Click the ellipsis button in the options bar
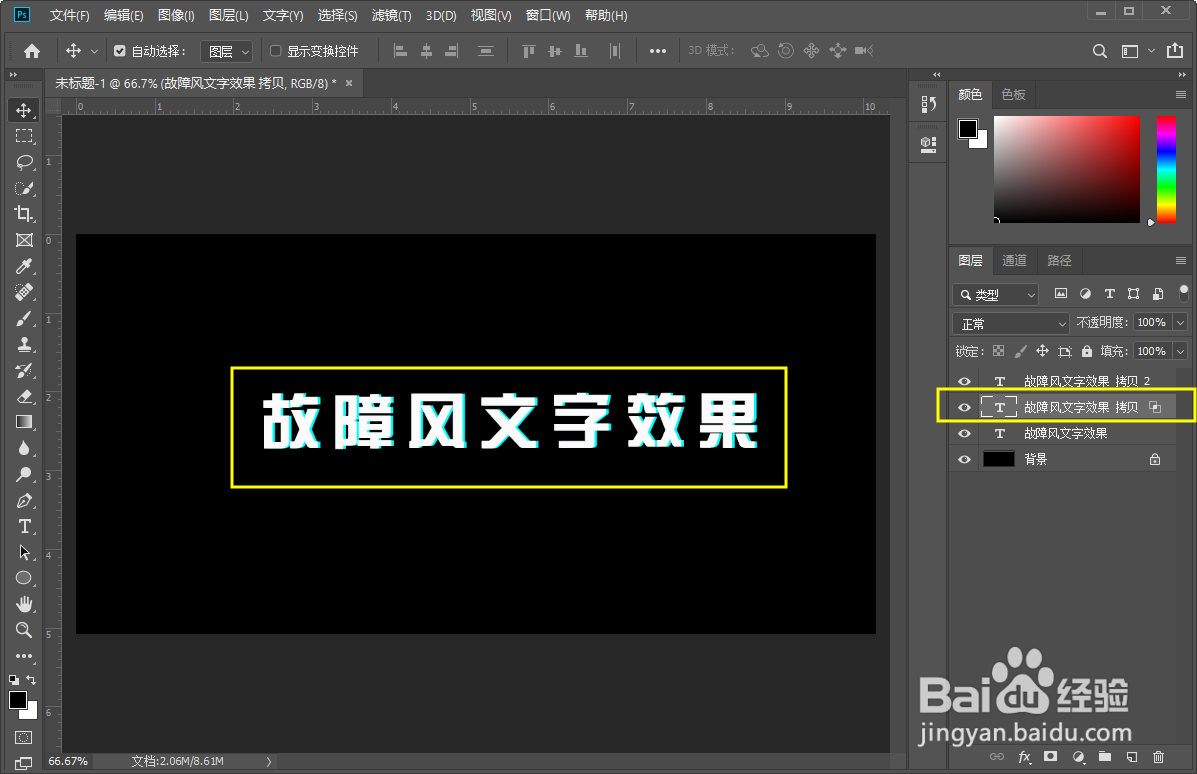The width and height of the screenshot is (1197, 774). coord(657,50)
